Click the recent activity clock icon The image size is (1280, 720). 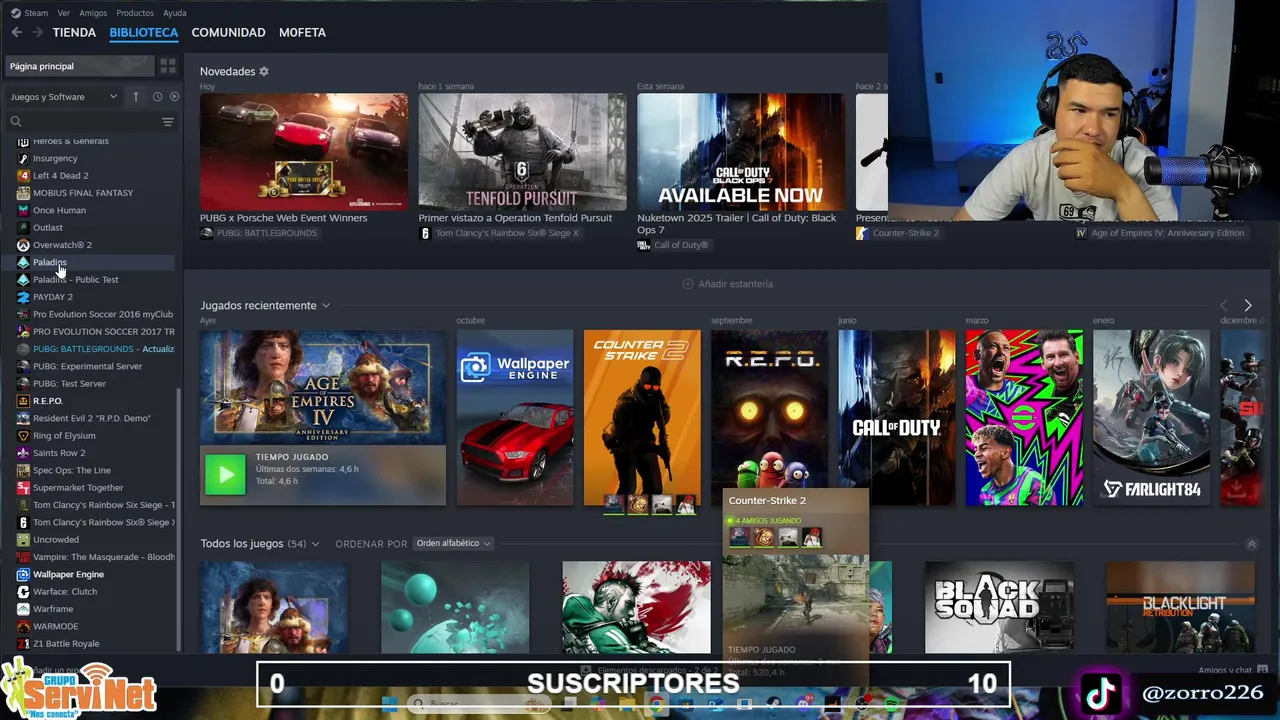(x=157, y=97)
